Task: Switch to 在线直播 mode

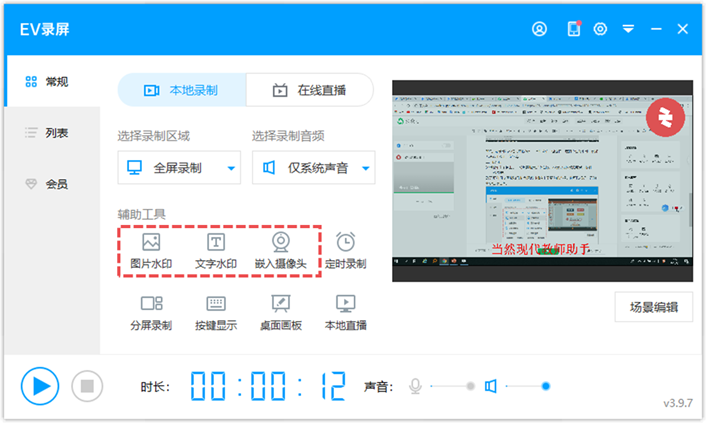Action: click(310, 90)
